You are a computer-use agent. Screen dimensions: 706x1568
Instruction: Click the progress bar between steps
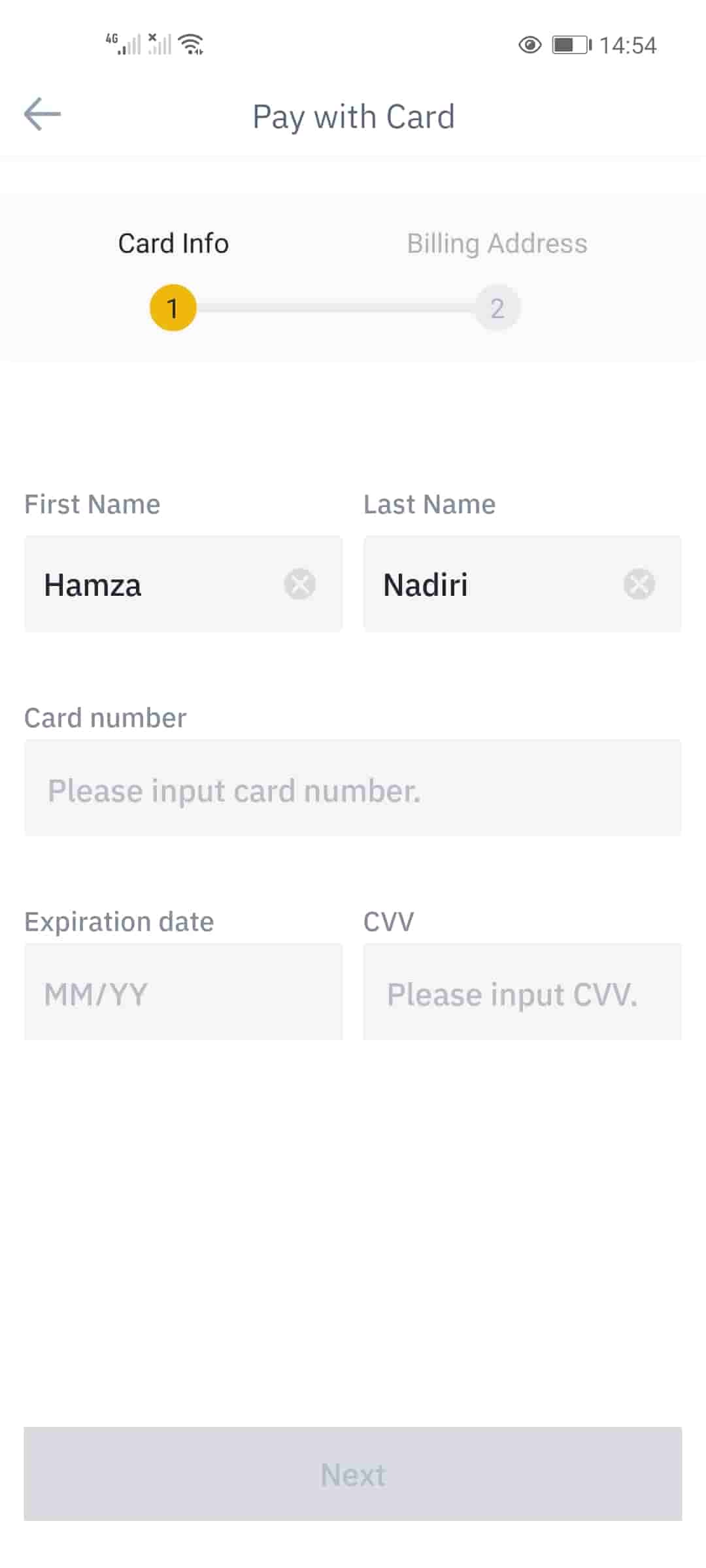tap(335, 308)
